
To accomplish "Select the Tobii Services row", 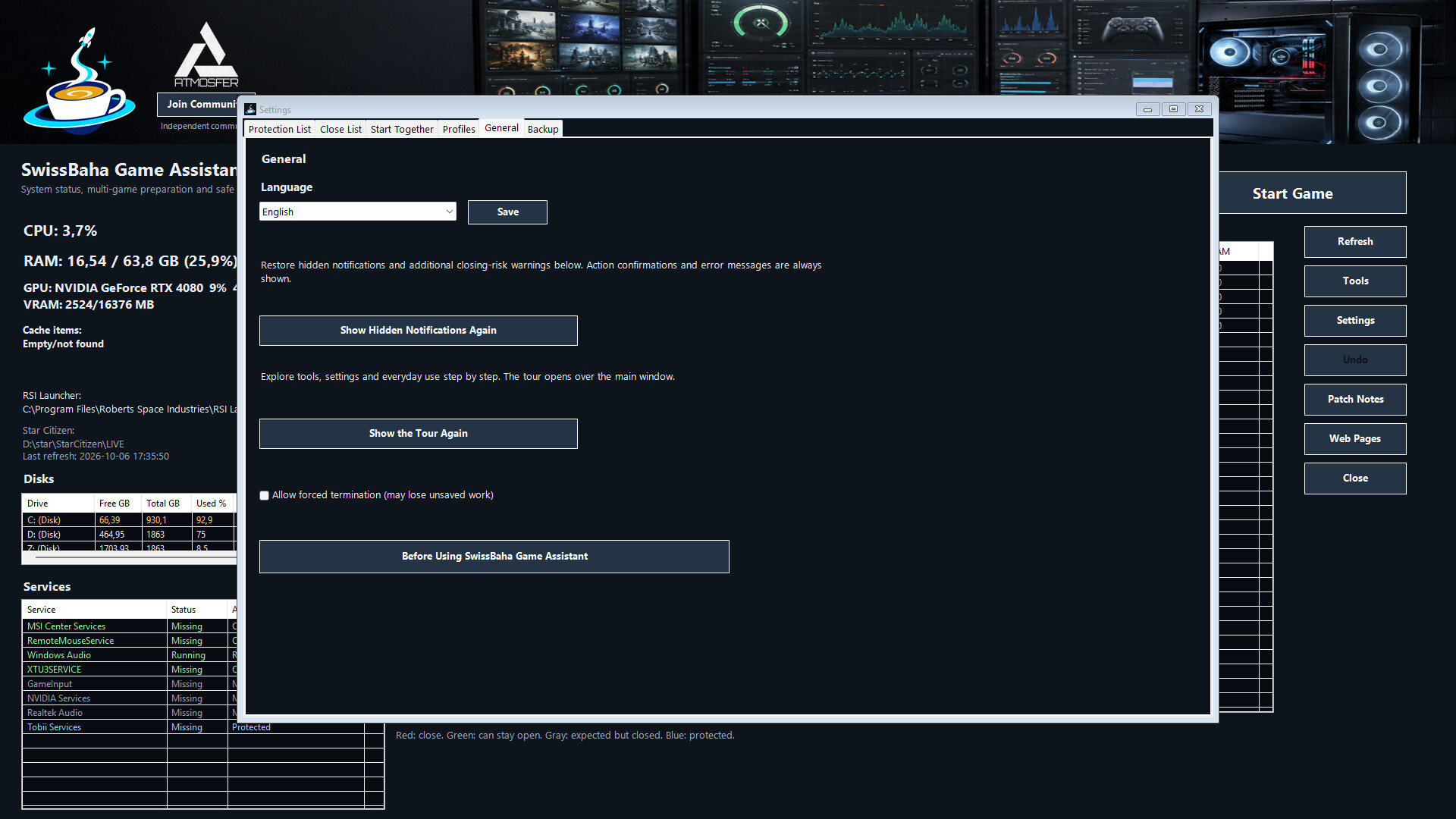I will tap(203, 727).
